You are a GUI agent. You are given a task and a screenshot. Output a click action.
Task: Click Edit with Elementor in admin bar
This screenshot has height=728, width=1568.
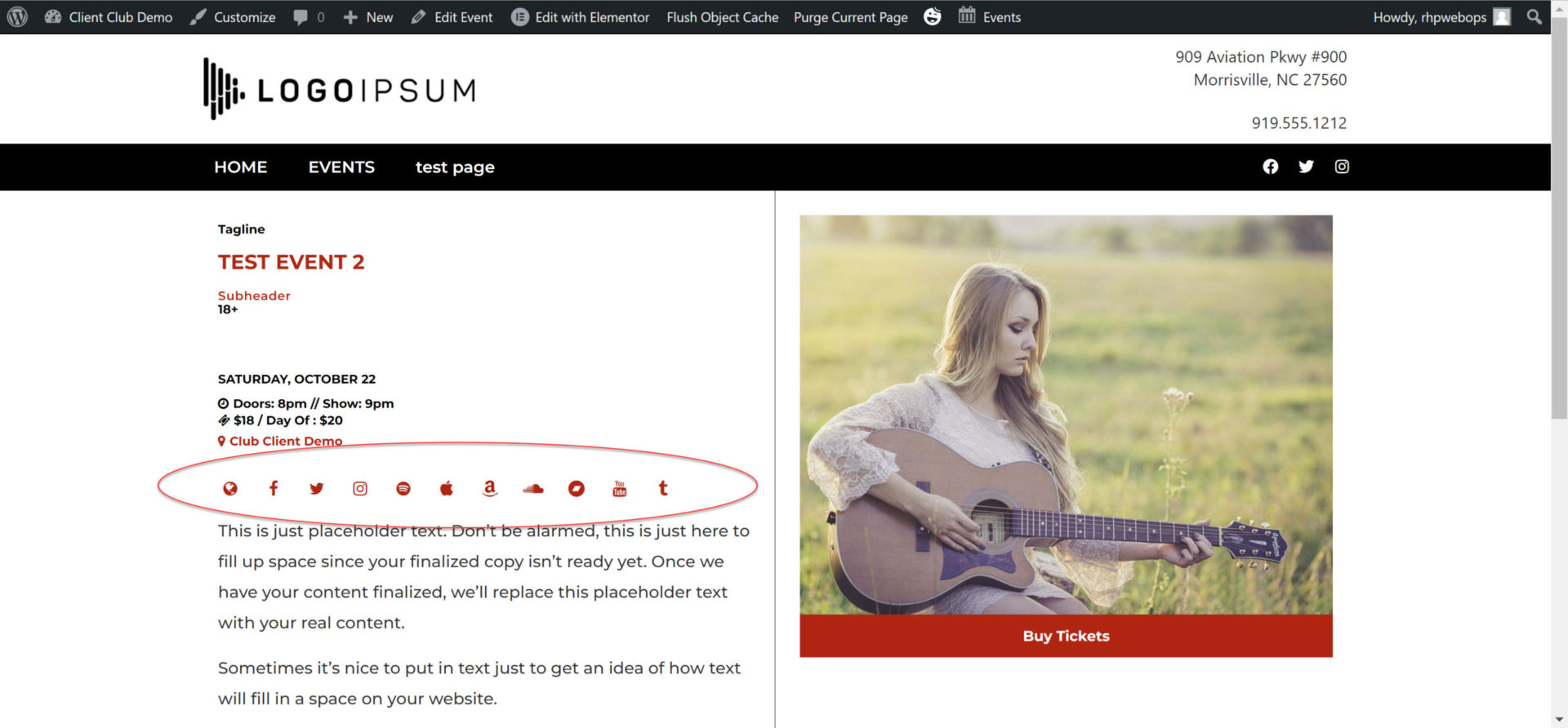pos(581,17)
